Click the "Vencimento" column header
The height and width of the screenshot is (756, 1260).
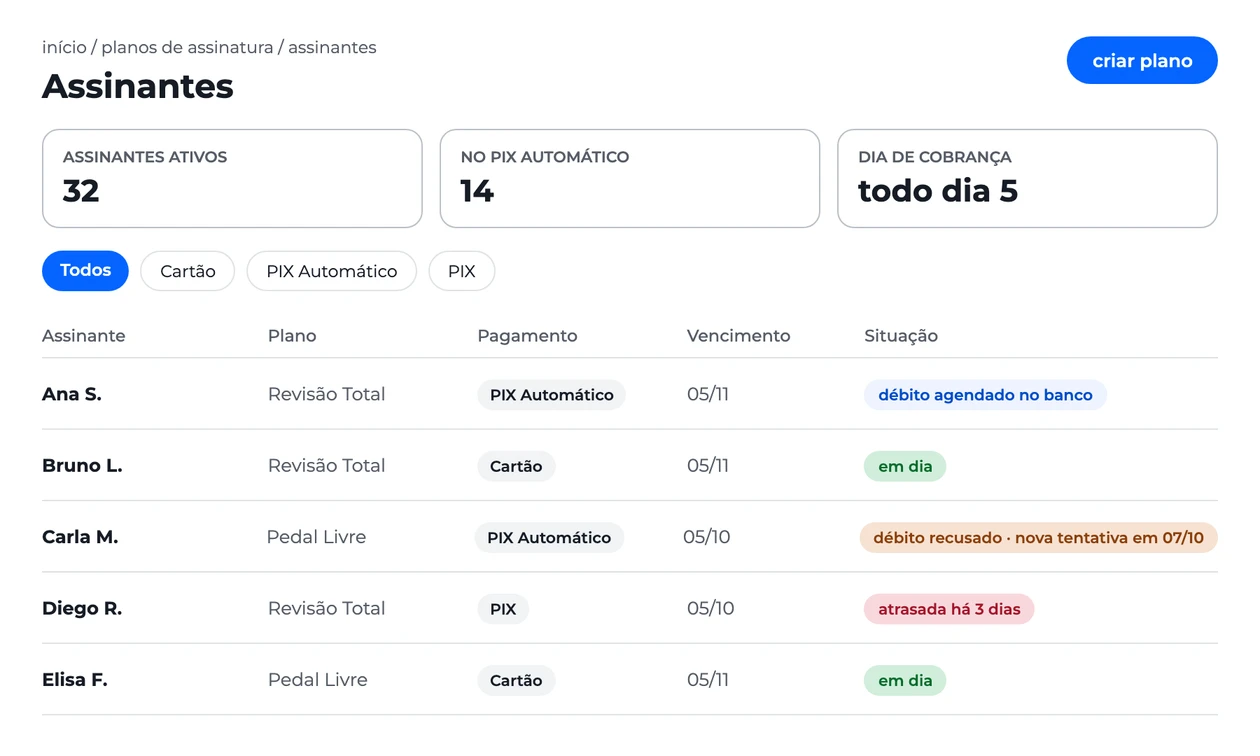[739, 336]
